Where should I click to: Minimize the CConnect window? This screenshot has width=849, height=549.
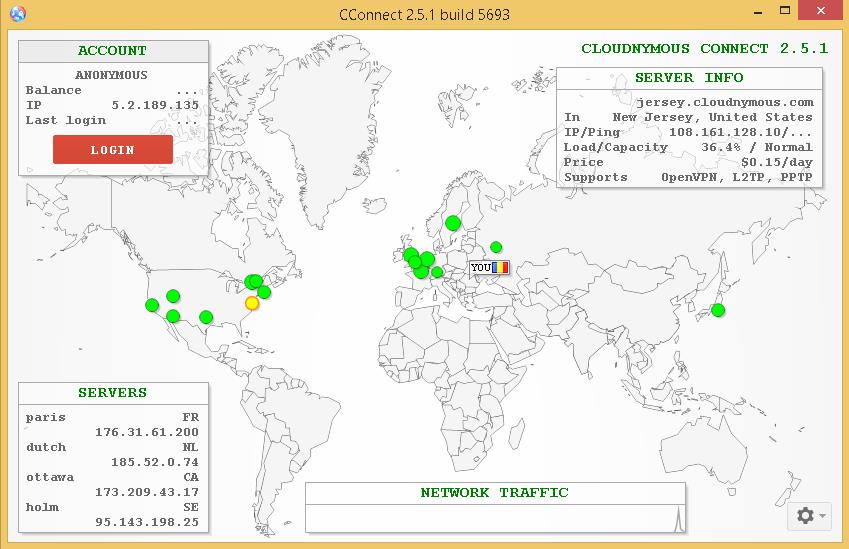pos(758,11)
